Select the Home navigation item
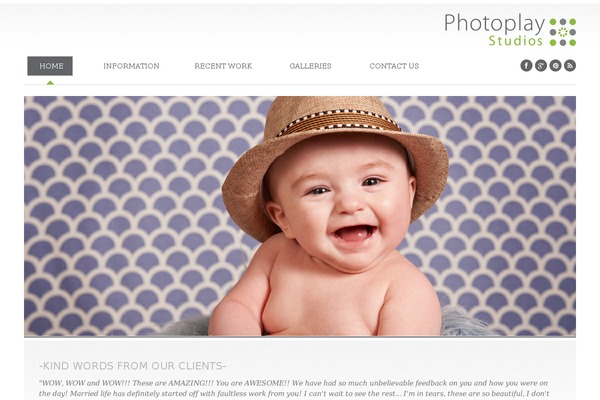This screenshot has width=600, height=400. tap(50, 66)
